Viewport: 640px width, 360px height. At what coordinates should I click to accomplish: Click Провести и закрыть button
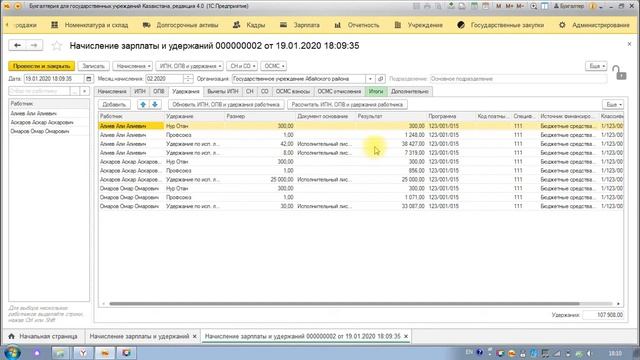pos(42,66)
